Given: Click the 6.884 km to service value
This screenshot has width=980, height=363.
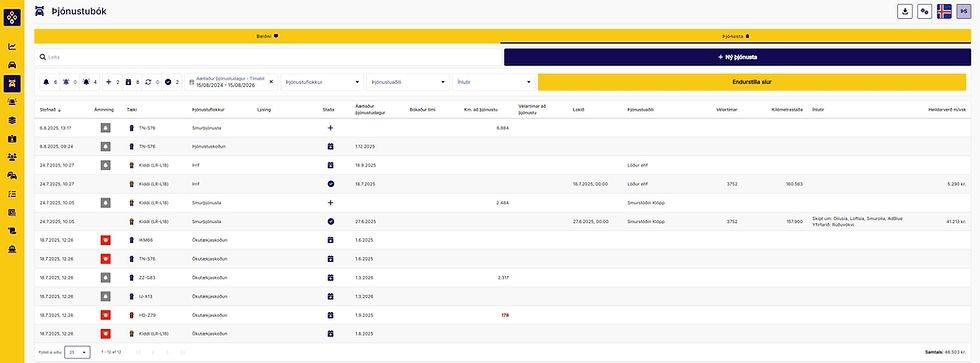Looking at the screenshot, I should point(502,127).
